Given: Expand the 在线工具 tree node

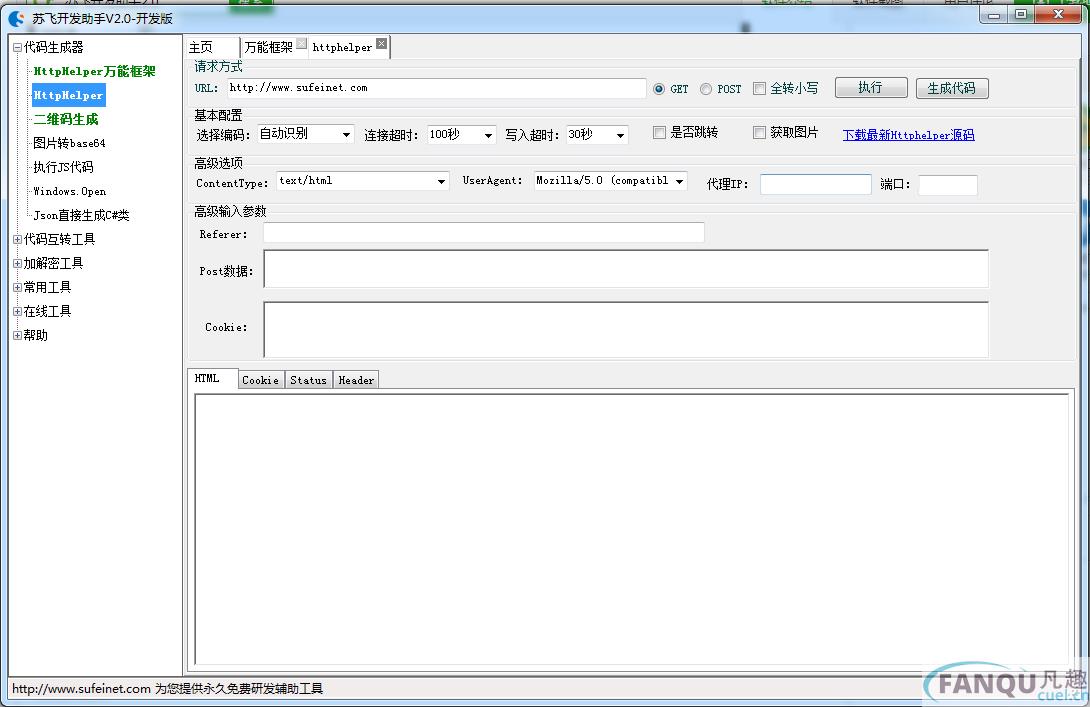Looking at the screenshot, I should [x=17, y=311].
